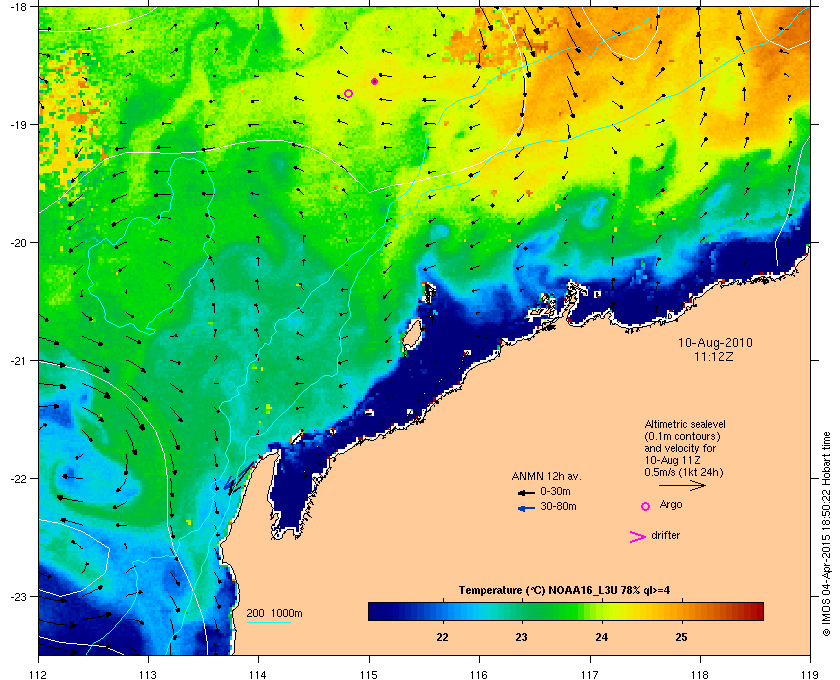Screen dimensions: 840x680
Task: Click the black 0-30m arrow in the legend
Action: tap(526, 492)
